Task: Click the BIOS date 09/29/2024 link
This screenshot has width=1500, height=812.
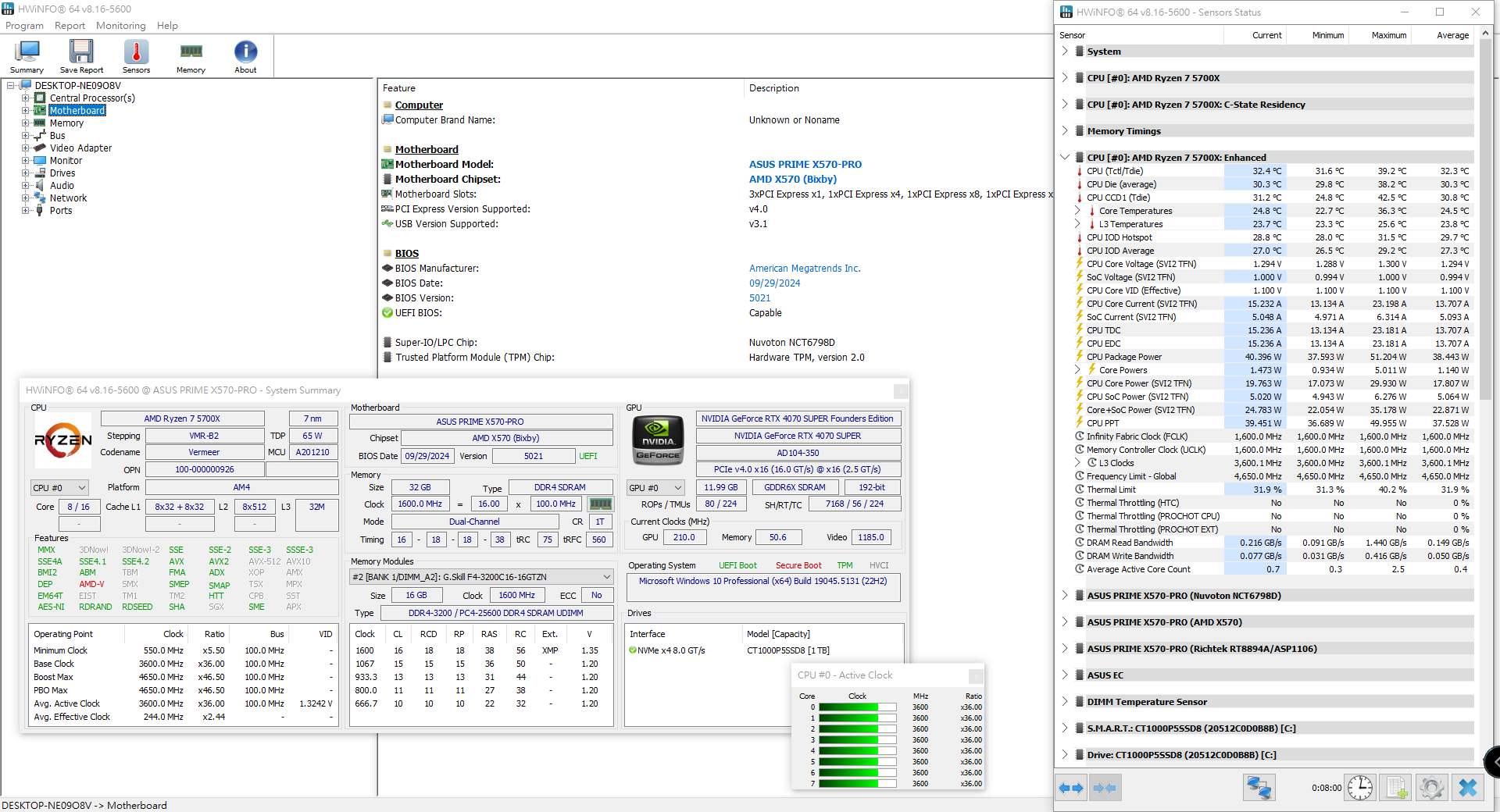Action: (775, 283)
